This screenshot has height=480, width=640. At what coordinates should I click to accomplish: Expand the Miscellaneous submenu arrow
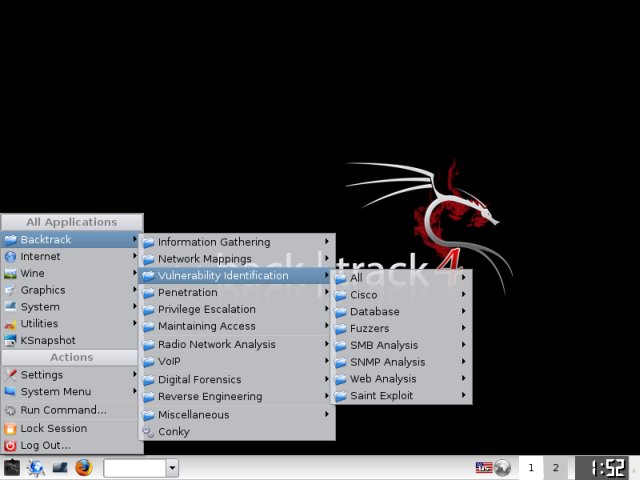(327, 414)
